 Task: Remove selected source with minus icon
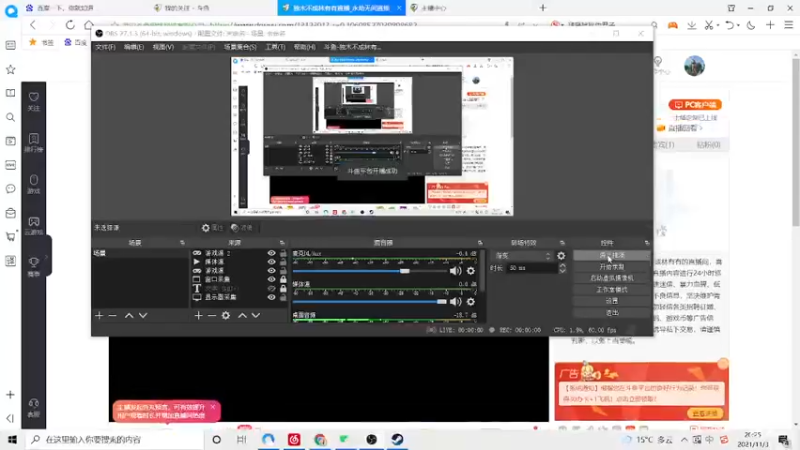tap(212, 315)
